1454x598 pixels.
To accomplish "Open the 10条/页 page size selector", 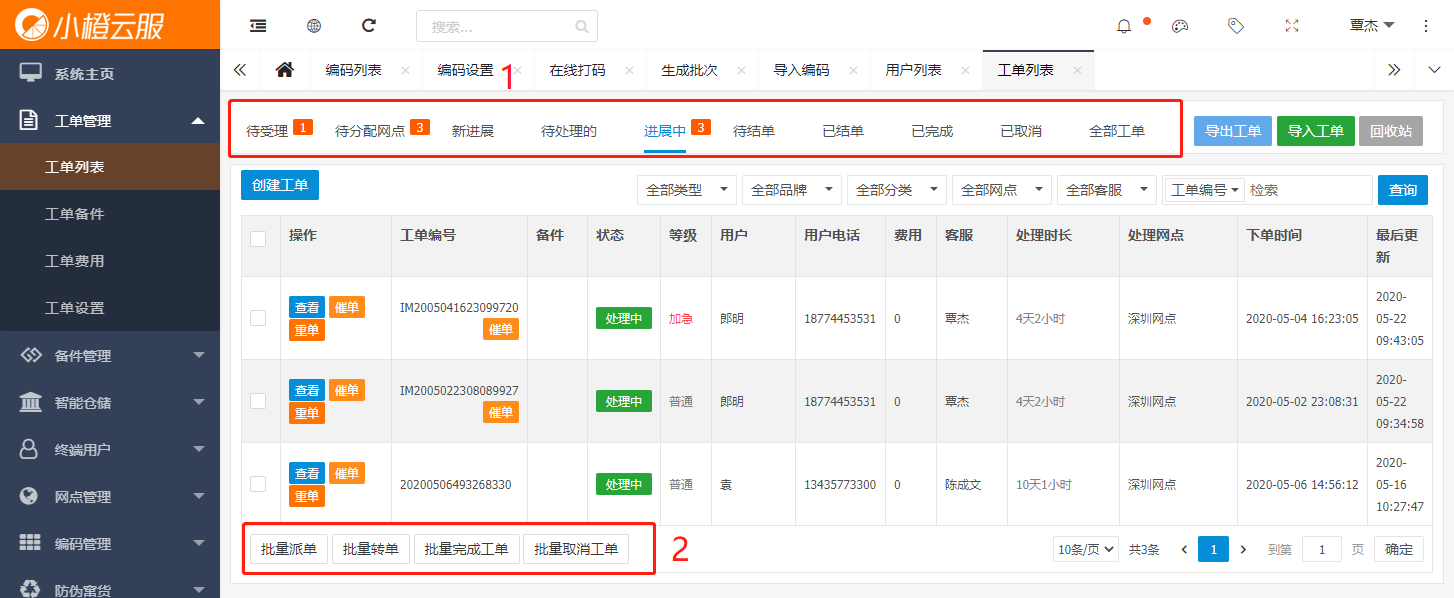I will point(1085,549).
